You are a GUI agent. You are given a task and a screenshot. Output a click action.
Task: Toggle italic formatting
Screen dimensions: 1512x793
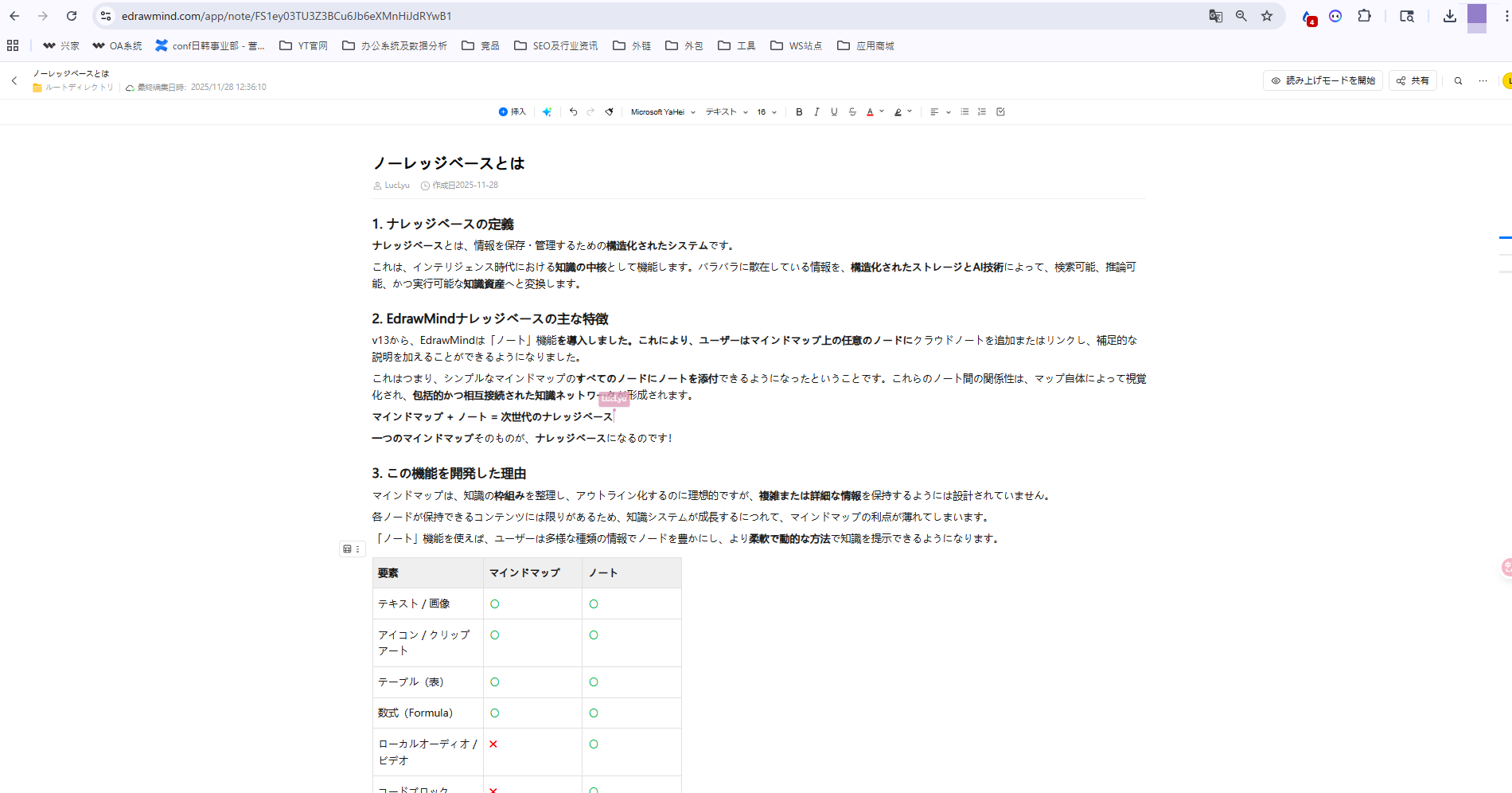(816, 111)
